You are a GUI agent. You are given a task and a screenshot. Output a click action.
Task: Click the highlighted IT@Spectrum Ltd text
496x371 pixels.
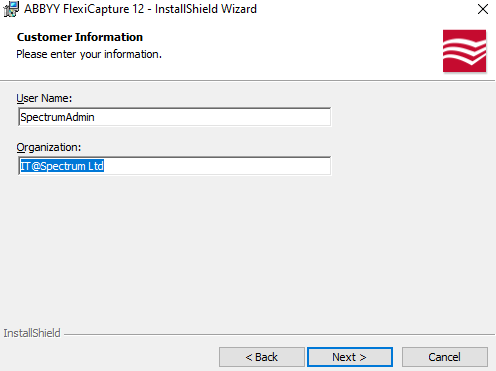[62, 166]
